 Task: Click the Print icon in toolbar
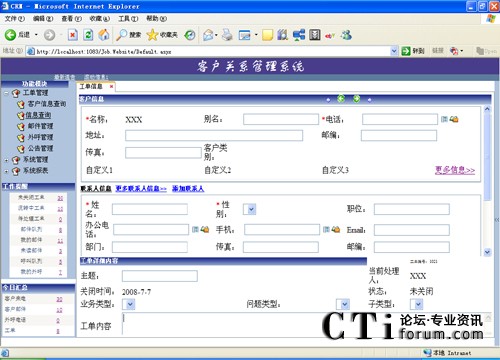click(x=227, y=35)
